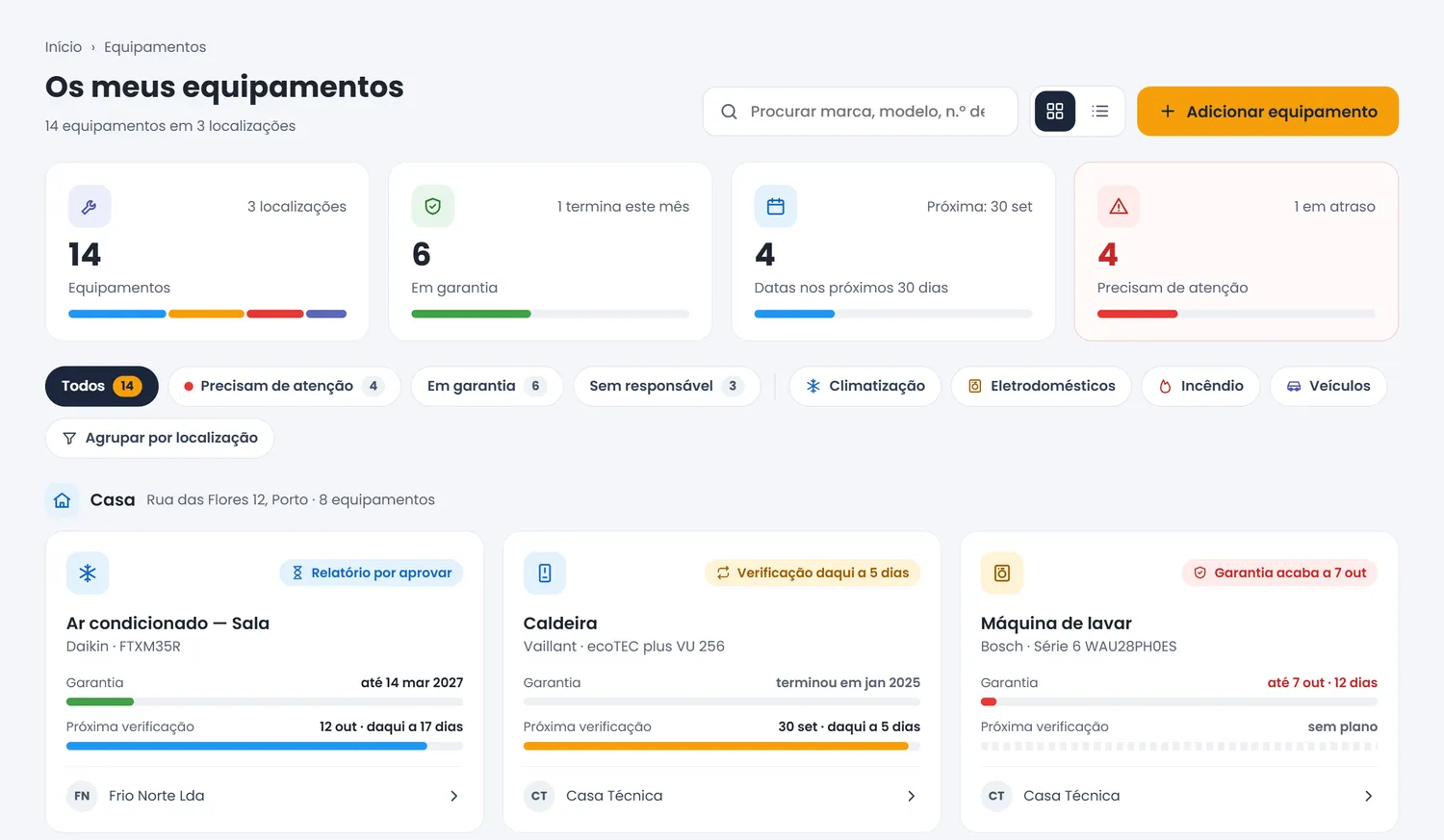
Task: Click the snowflake icon on Ar condicionado card
Action: click(88, 573)
